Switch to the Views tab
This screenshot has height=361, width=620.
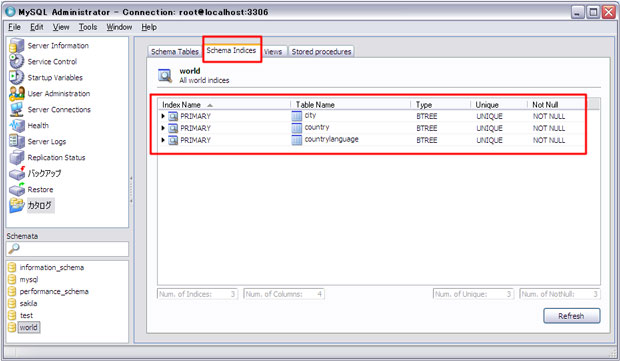tap(273, 52)
